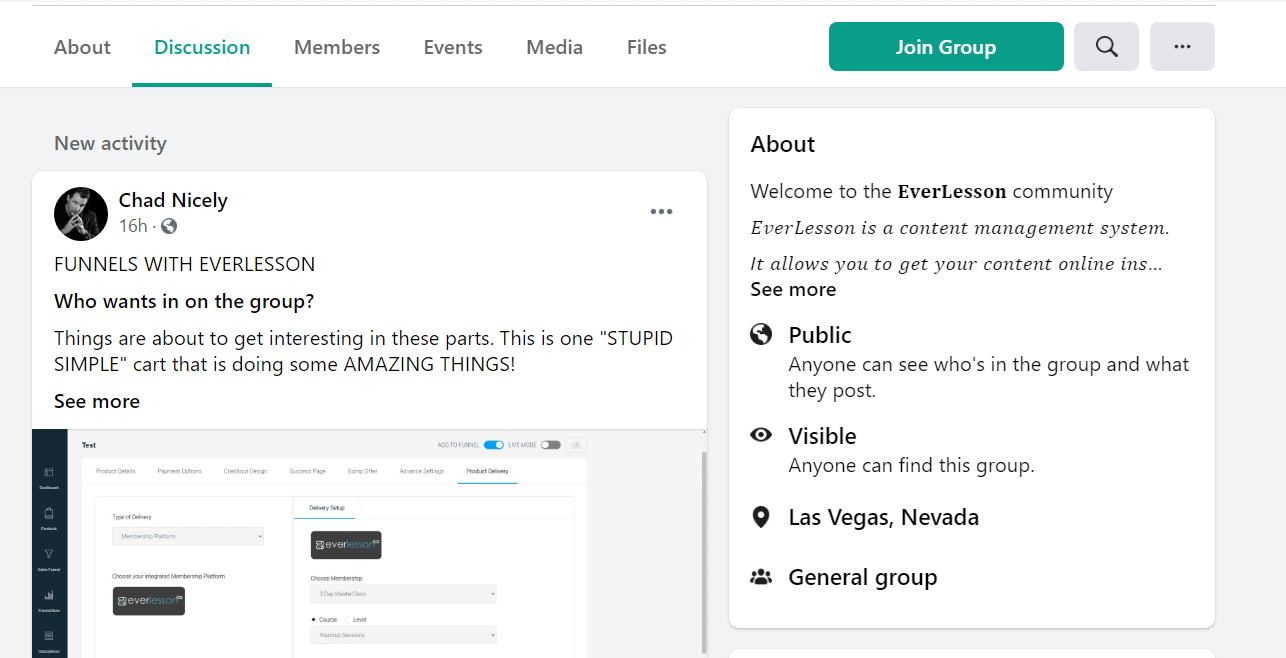Open the Members tab
The height and width of the screenshot is (658, 1286).
[x=337, y=47]
